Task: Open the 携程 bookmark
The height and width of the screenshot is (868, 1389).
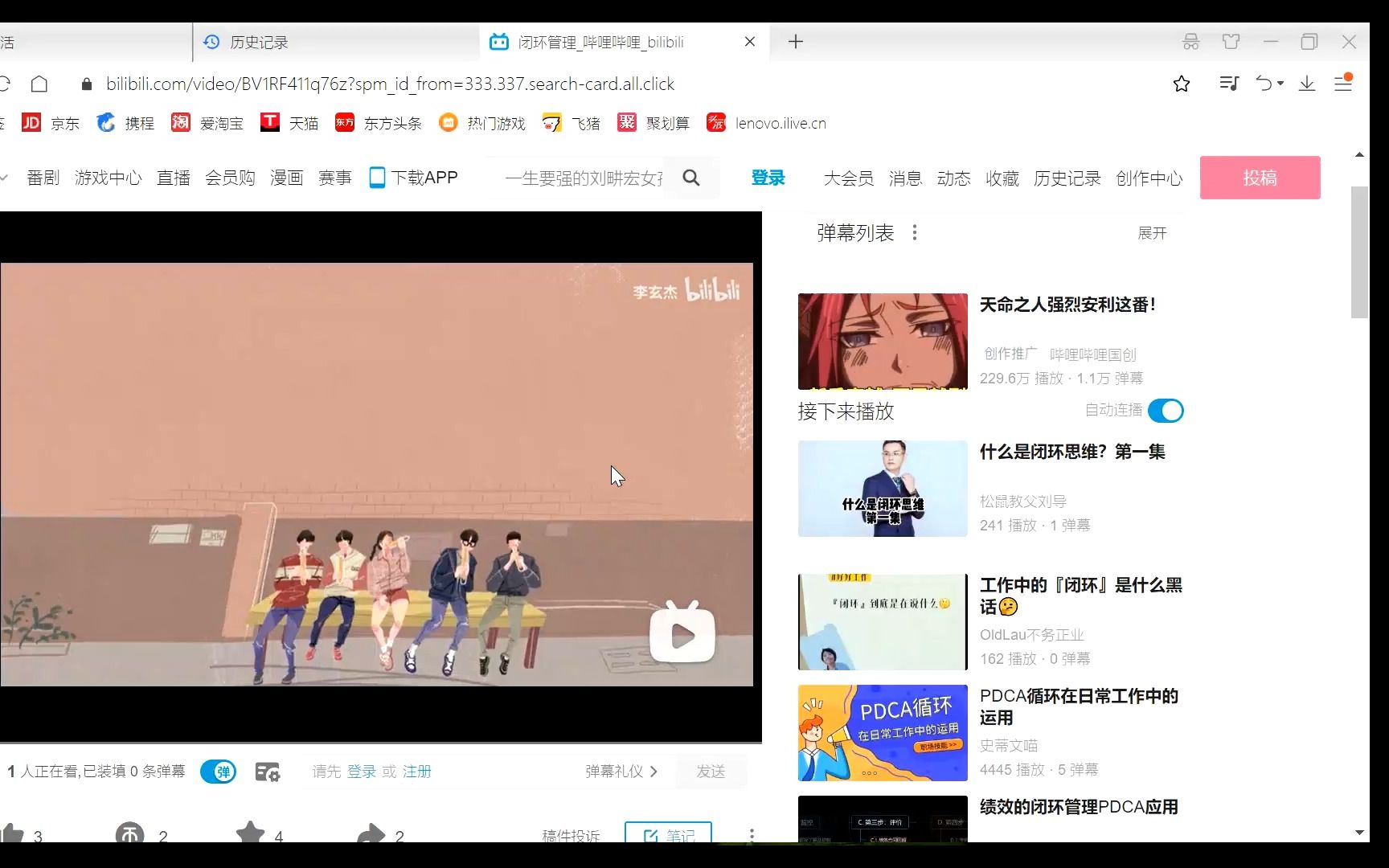Action: [x=125, y=123]
